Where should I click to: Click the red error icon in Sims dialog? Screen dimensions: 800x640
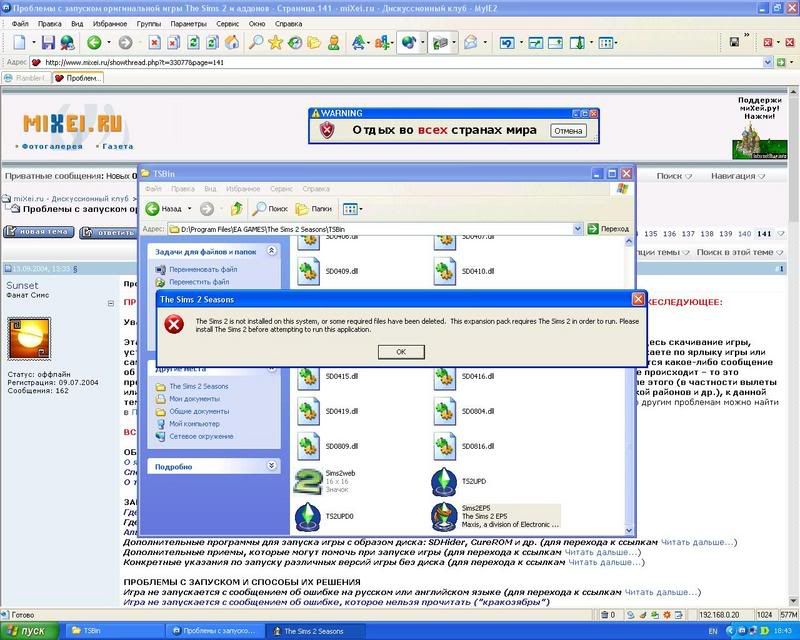click(174, 324)
